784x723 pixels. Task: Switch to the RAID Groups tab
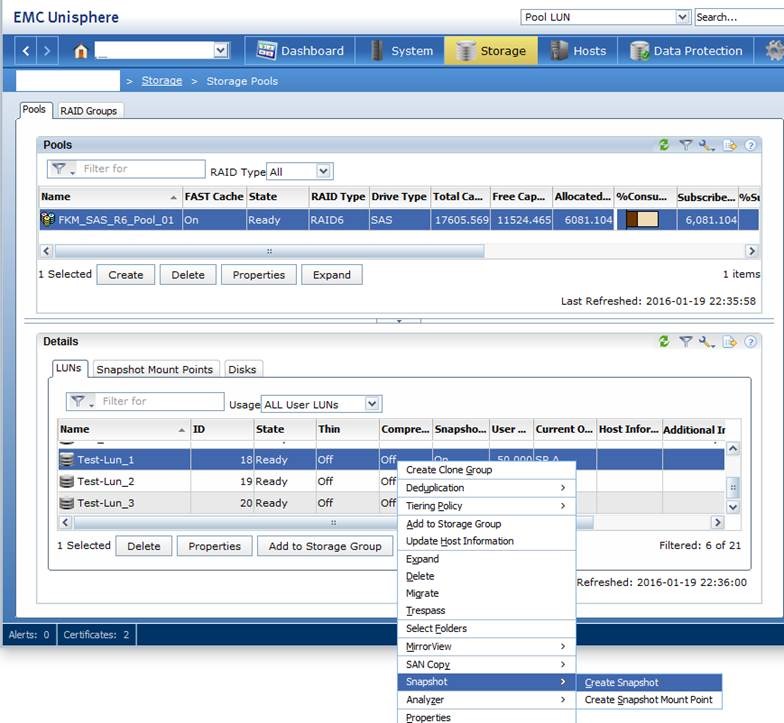pyautogui.click(x=88, y=111)
